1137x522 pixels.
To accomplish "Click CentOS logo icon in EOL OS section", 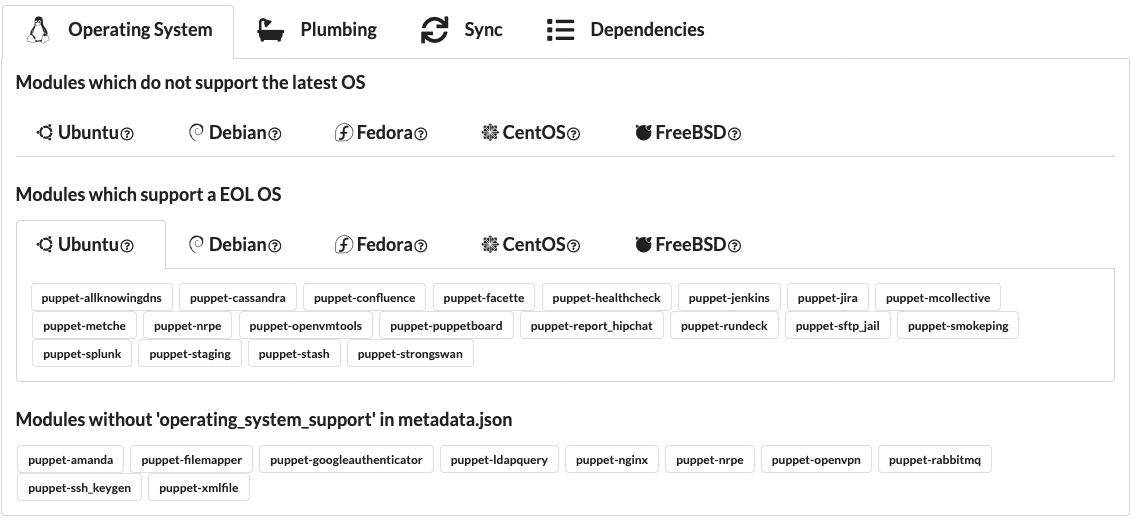I will point(490,244).
